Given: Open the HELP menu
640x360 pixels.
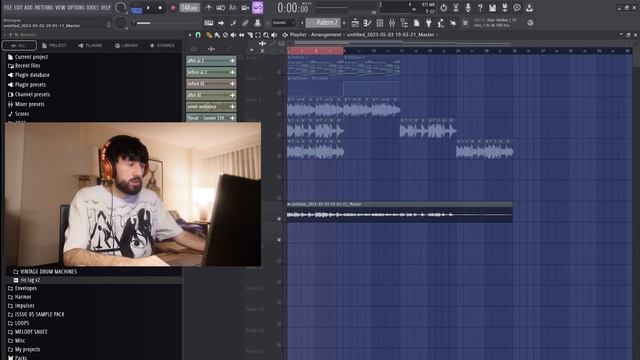Looking at the screenshot, I should pyautogui.click(x=105, y=7).
